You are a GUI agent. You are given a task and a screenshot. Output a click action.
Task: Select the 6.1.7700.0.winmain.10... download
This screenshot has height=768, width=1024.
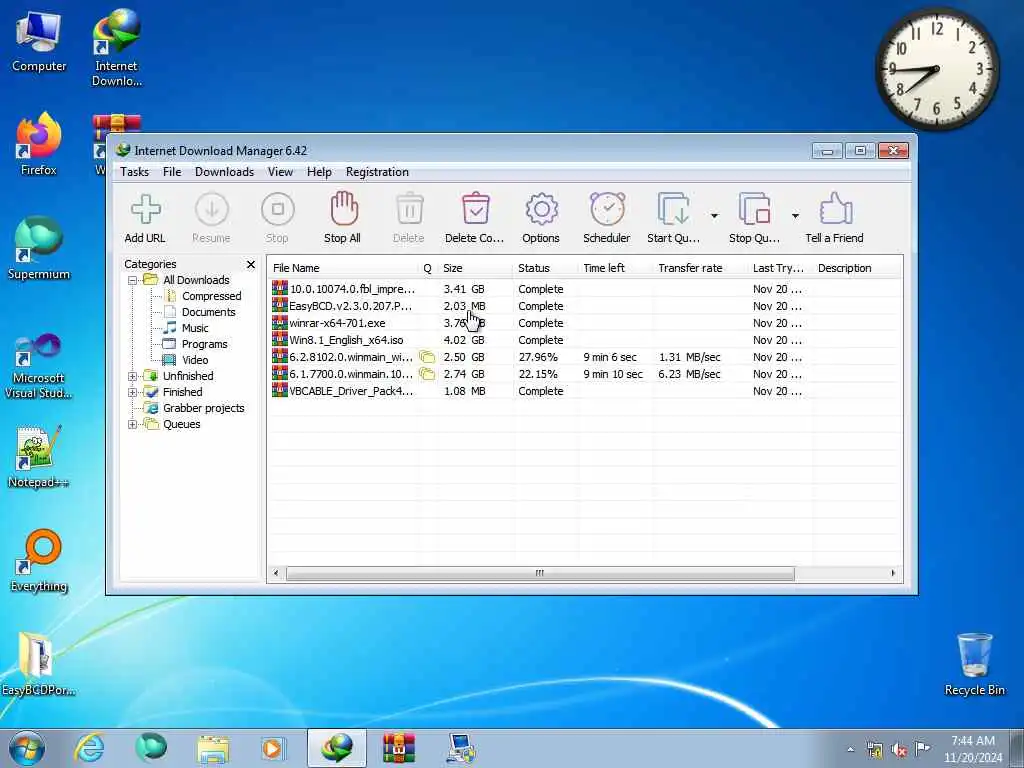tap(584, 374)
